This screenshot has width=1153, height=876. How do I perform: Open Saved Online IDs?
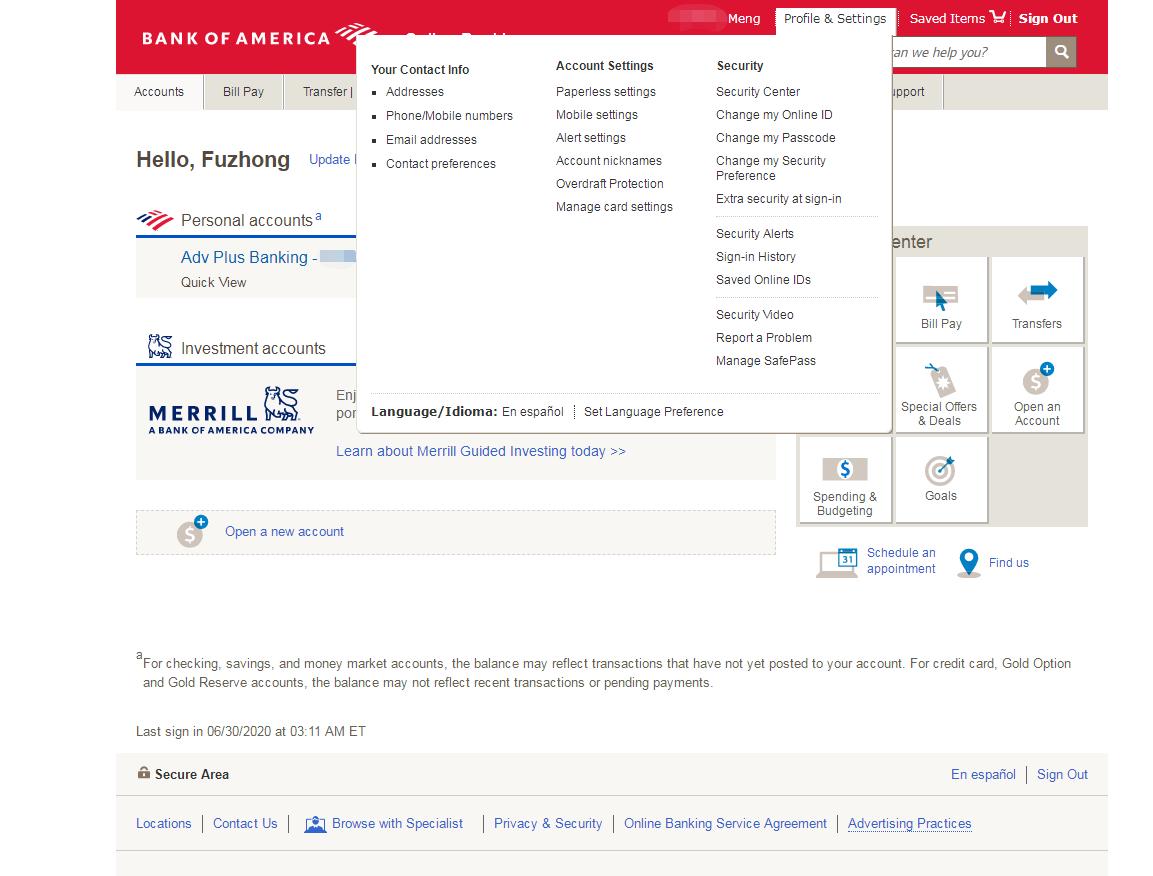(763, 279)
